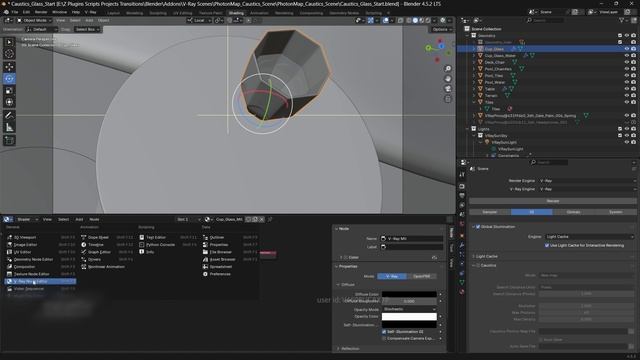Activate the Rotate tool in viewport toolbar
Image resolution: width=640 pixels, height=360 pixels.
coord(9,78)
